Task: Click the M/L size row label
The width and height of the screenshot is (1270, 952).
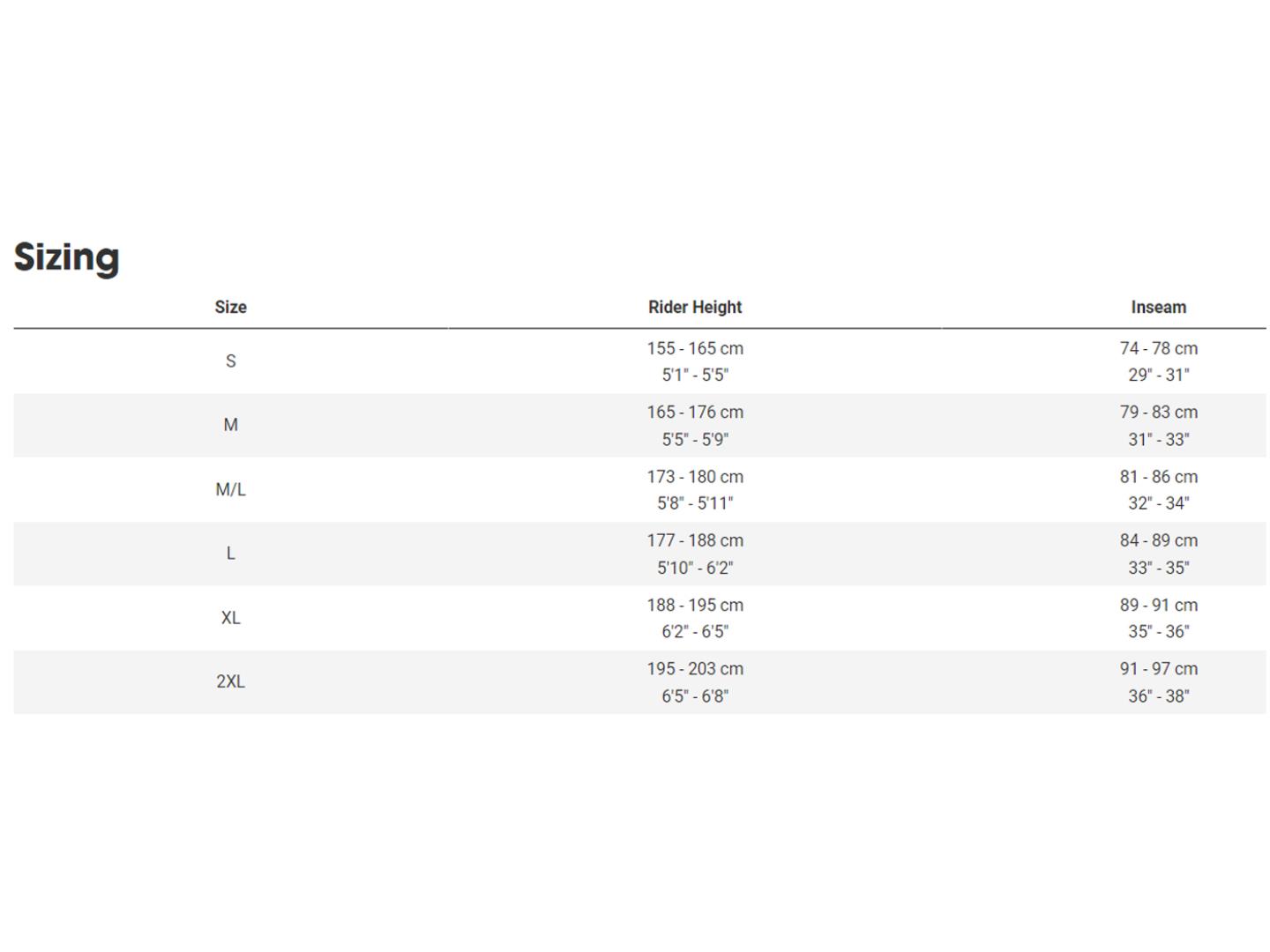Action: point(230,489)
